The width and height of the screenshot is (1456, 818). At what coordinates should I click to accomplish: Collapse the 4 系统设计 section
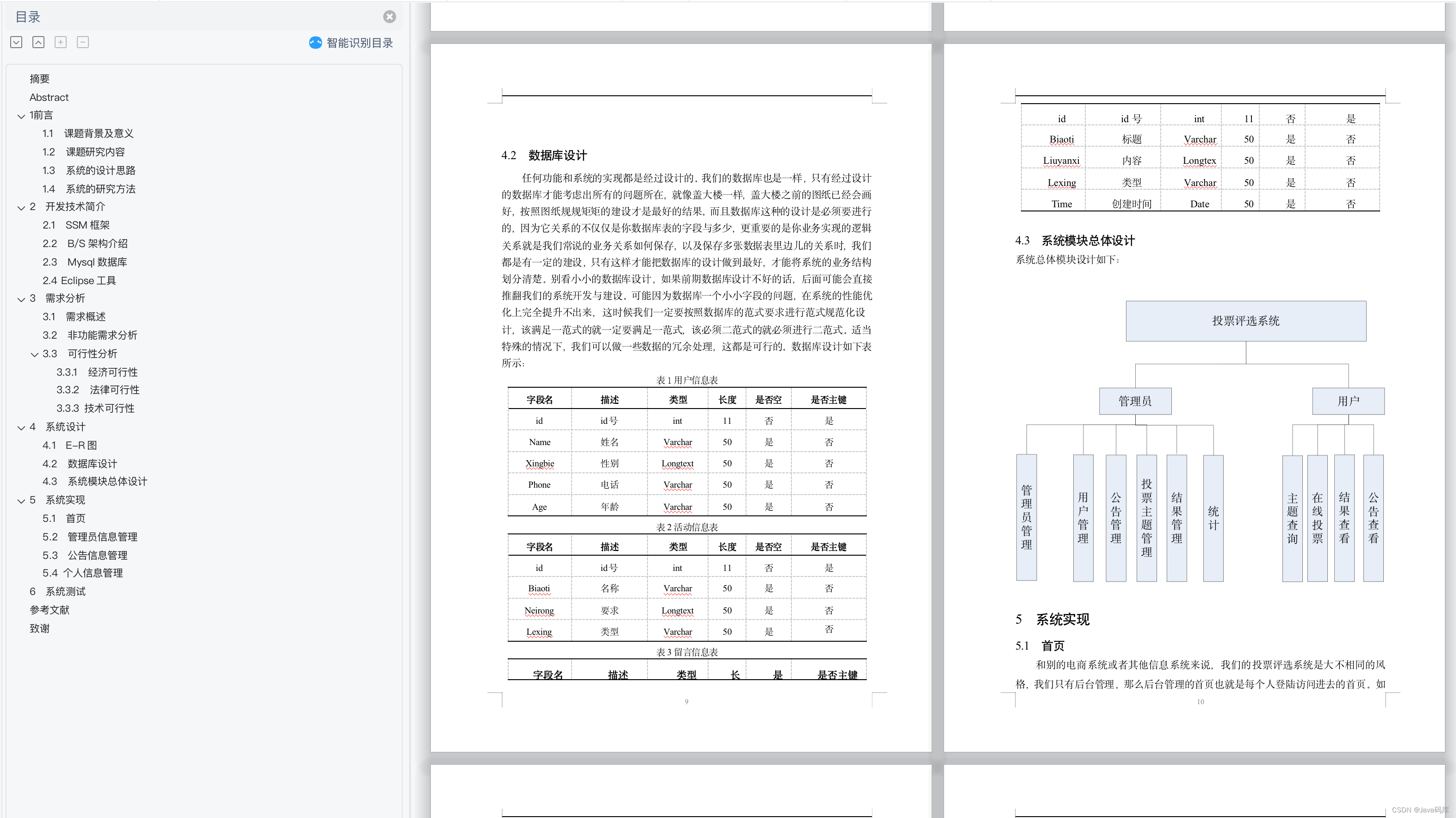[x=21, y=428]
